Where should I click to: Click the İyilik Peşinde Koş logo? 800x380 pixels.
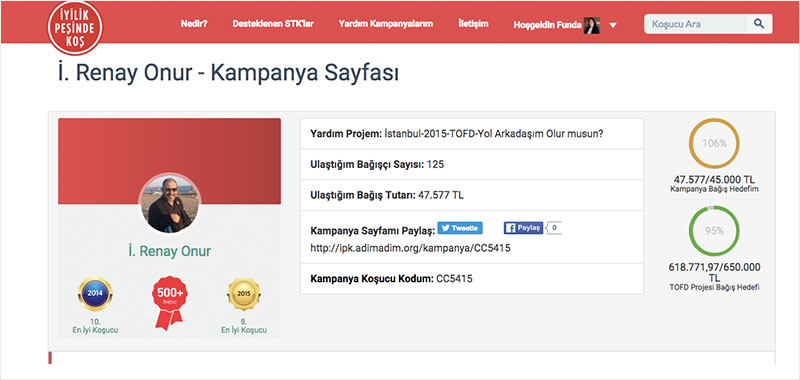click(75, 28)
